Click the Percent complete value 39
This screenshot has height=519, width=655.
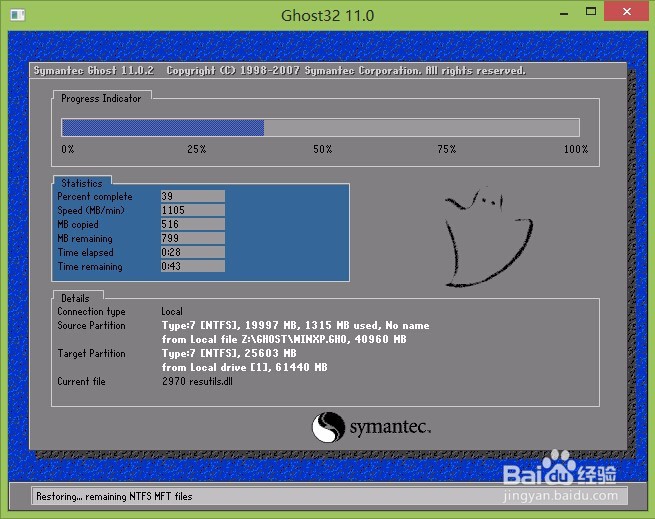pos(193,196)
